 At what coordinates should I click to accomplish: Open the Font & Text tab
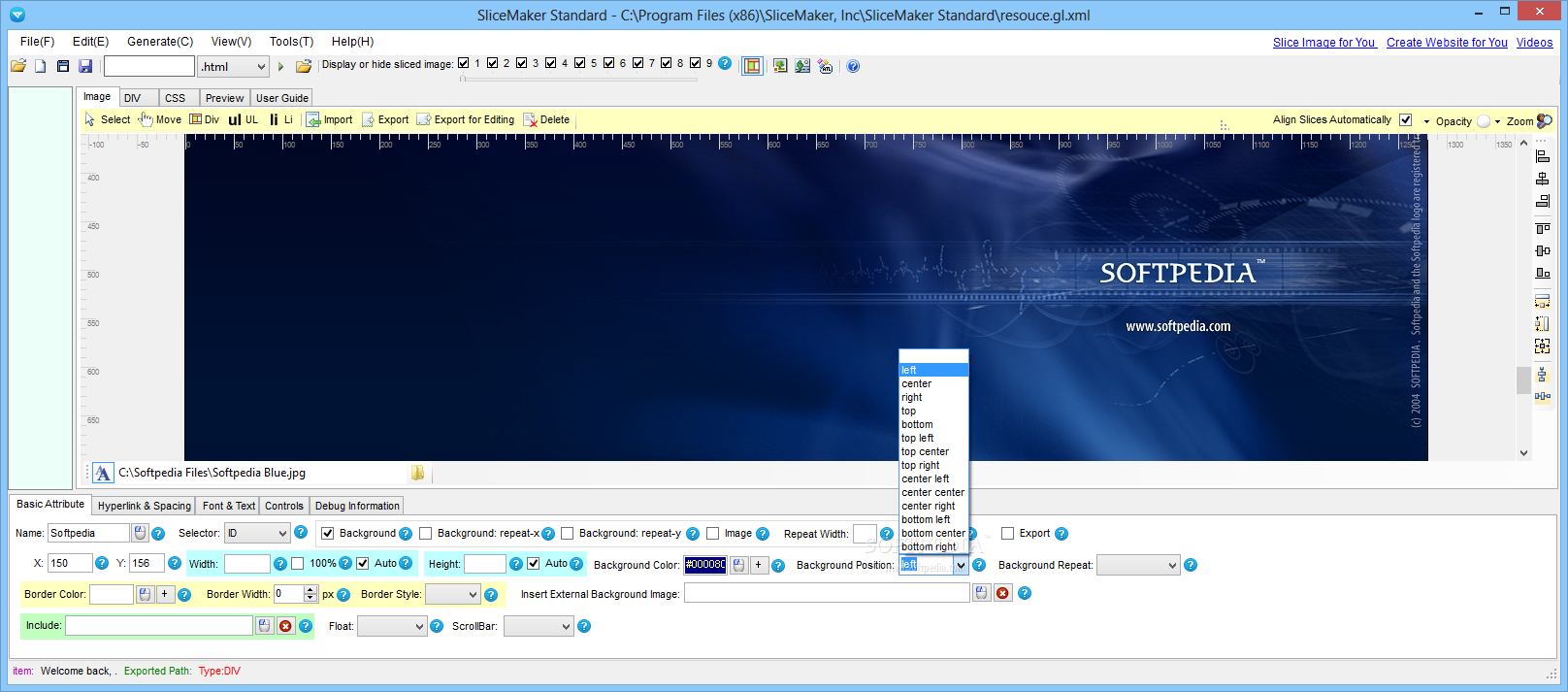(229, 506)
